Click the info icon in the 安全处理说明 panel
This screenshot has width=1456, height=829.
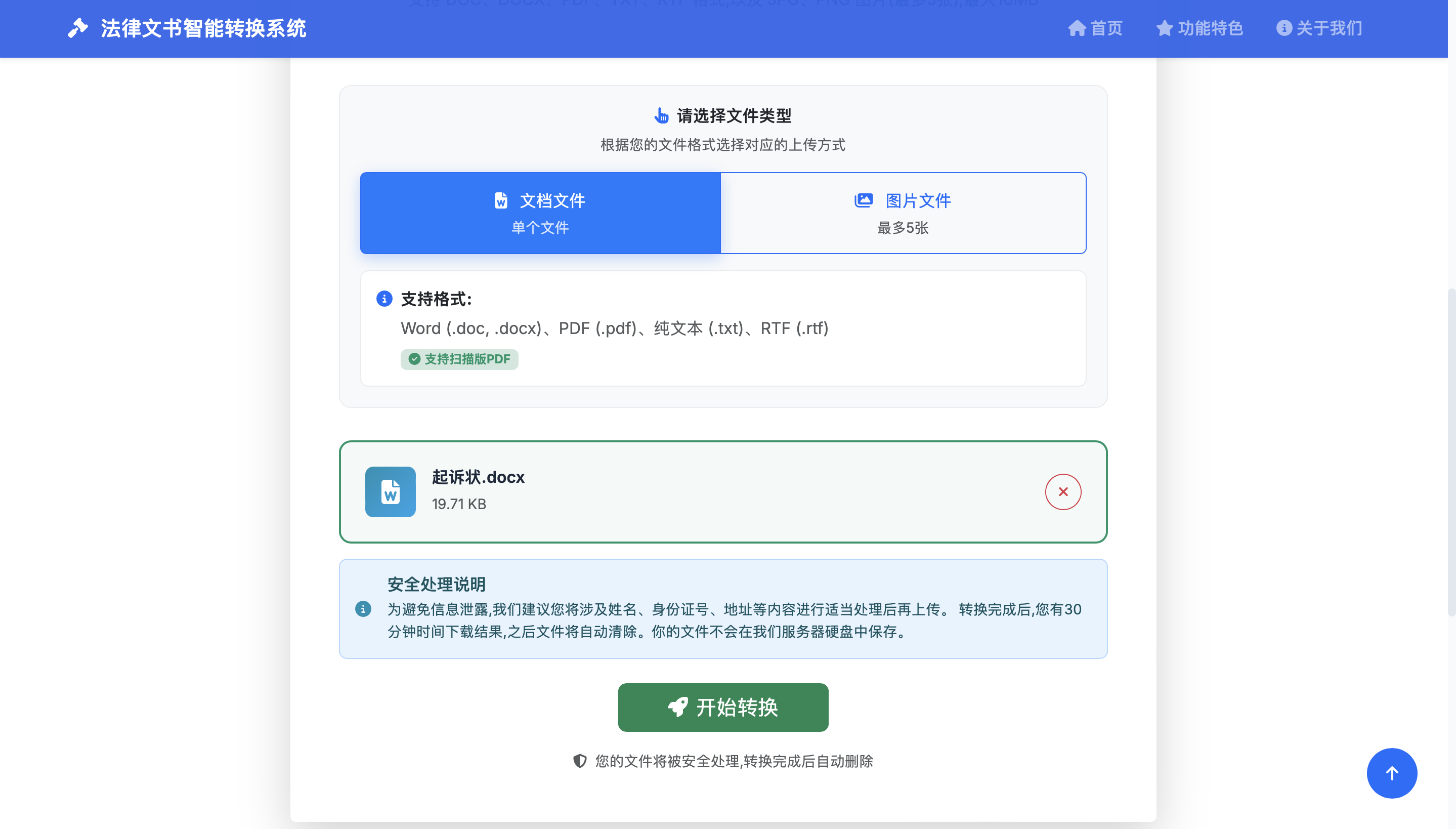(364, 609)
